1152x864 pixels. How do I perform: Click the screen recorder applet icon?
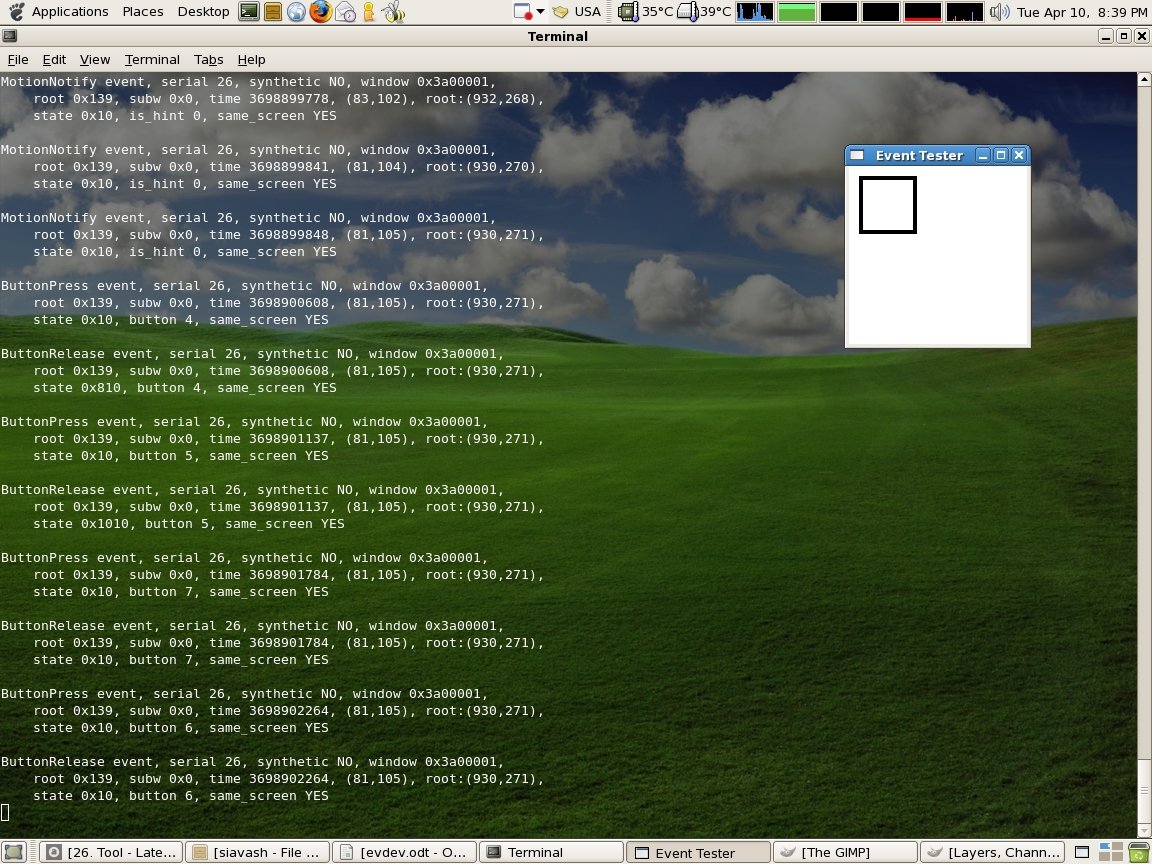(522, 12)
